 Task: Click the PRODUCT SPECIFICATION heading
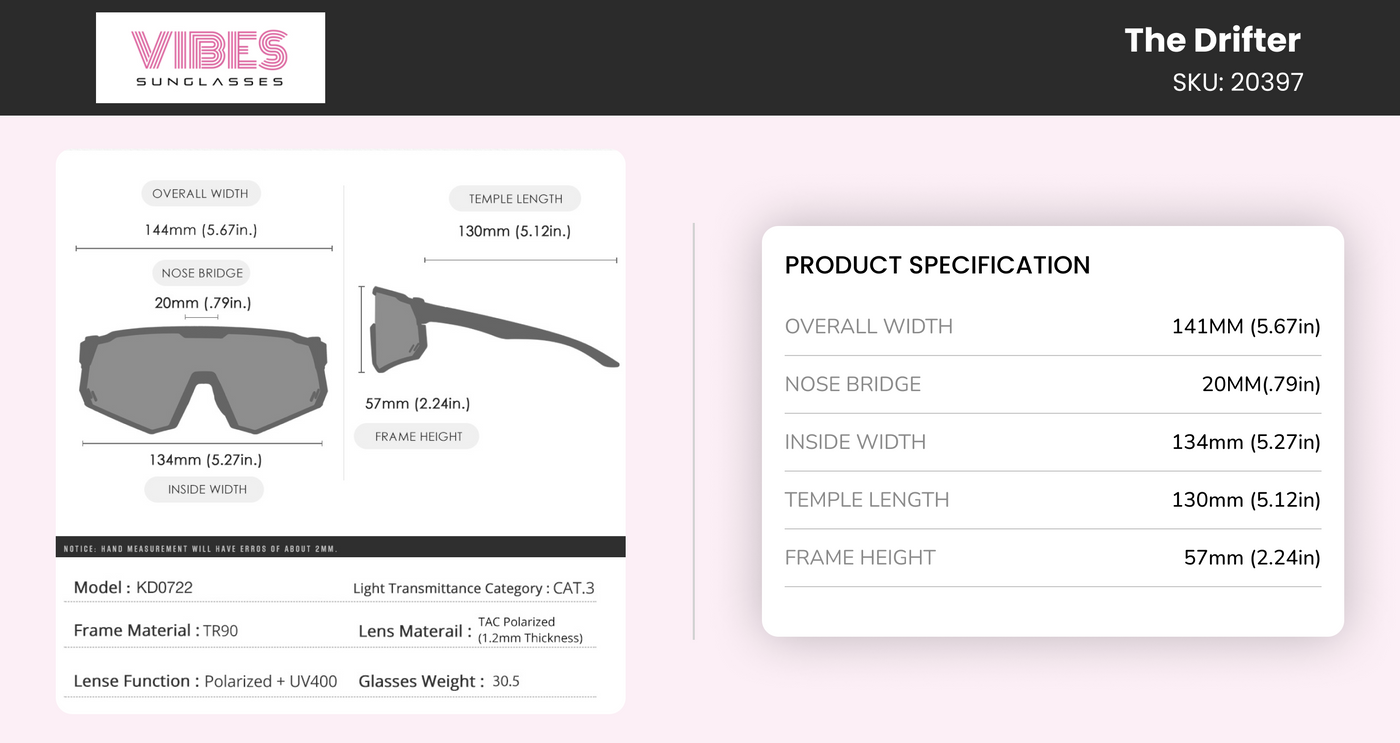click(937, 265)
